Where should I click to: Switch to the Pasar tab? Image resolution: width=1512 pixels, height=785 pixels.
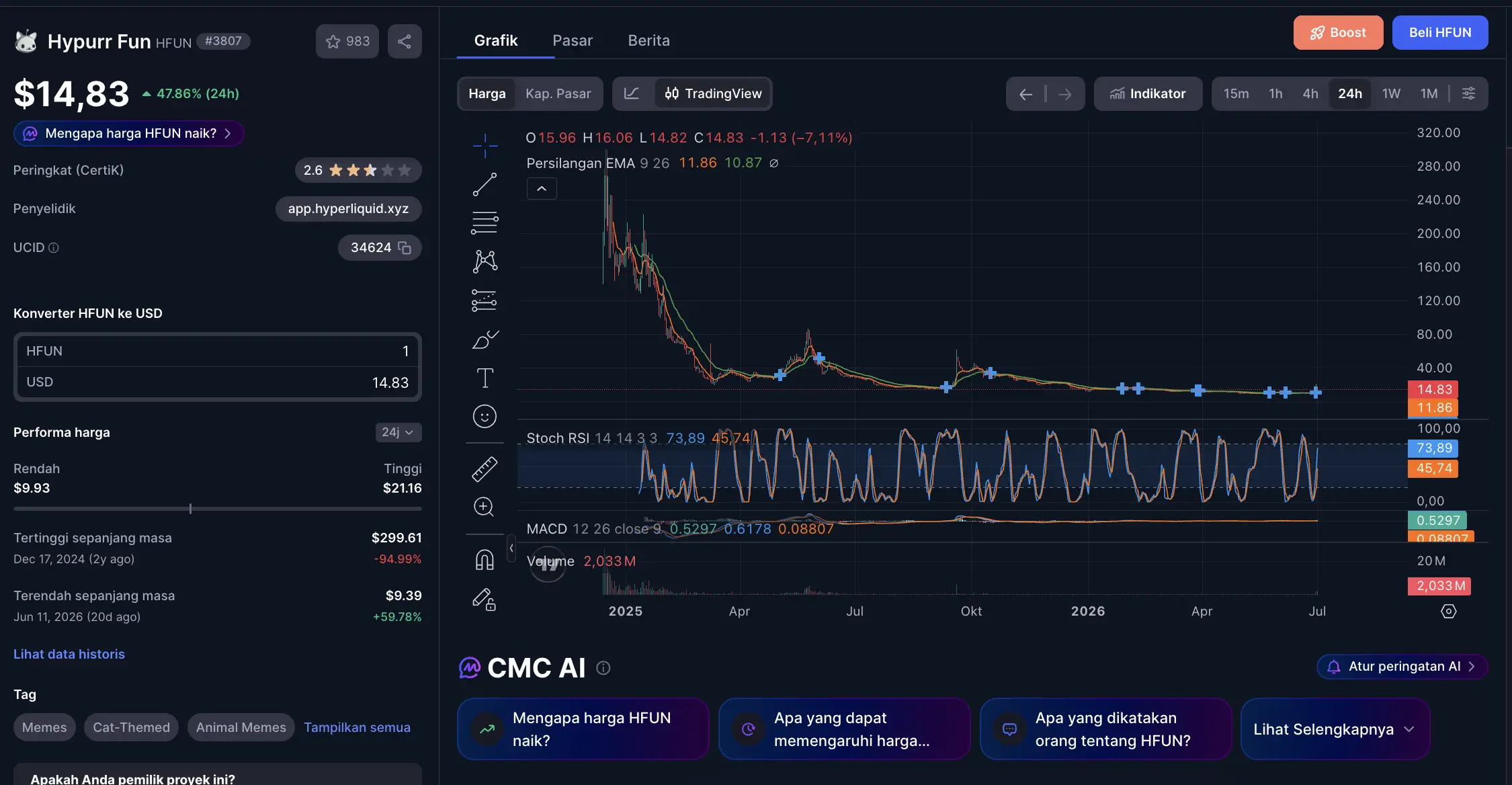point(573,40)
